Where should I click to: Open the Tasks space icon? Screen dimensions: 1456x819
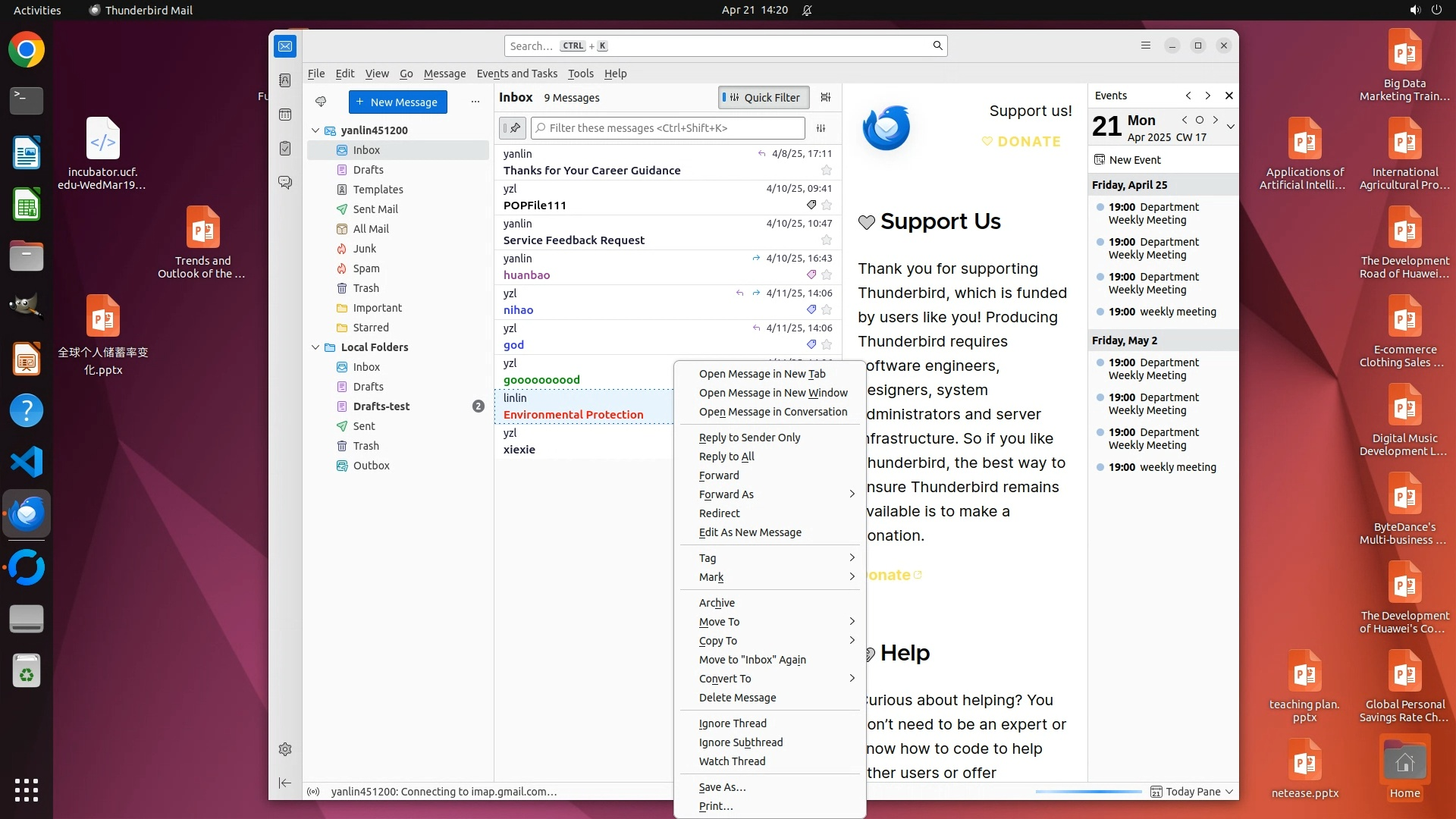285,149
